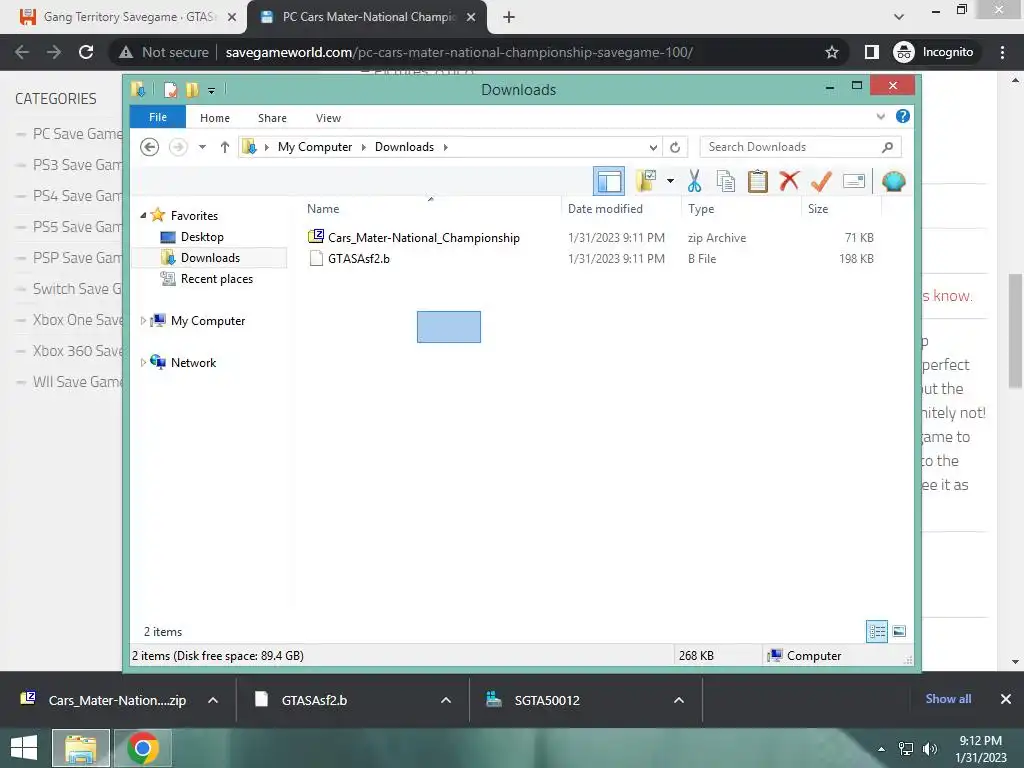Viewport: 1024px width, 768px height.
Task: Go up one folder level
Action: [x=225, y=147]
